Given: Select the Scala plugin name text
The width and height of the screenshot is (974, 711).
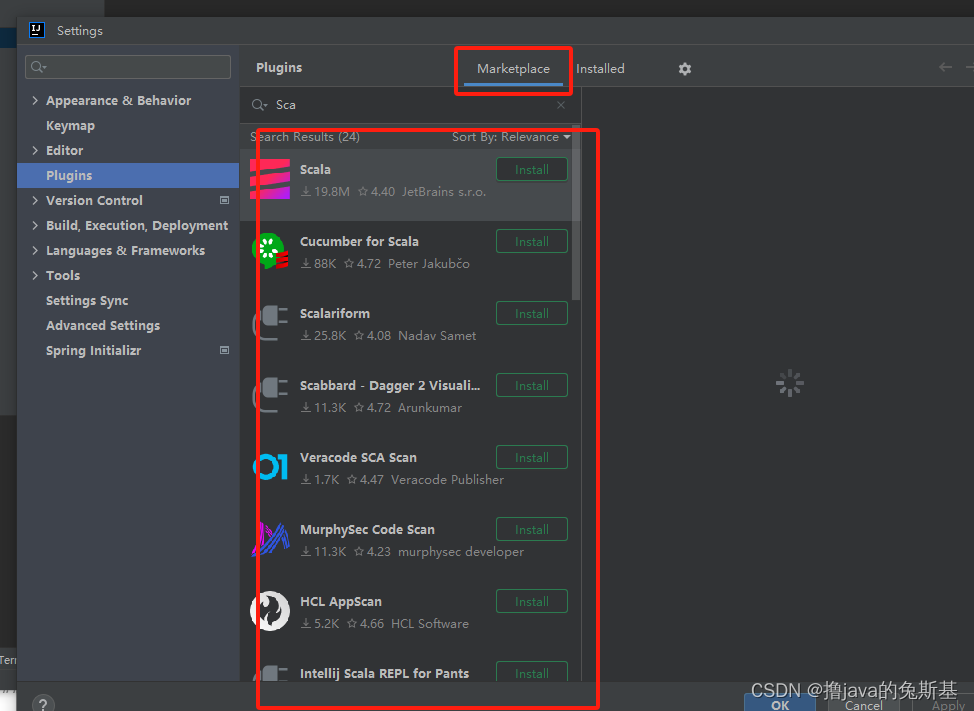Looking at the screenshot, I should pyautogui.click(x=315, y=170).
